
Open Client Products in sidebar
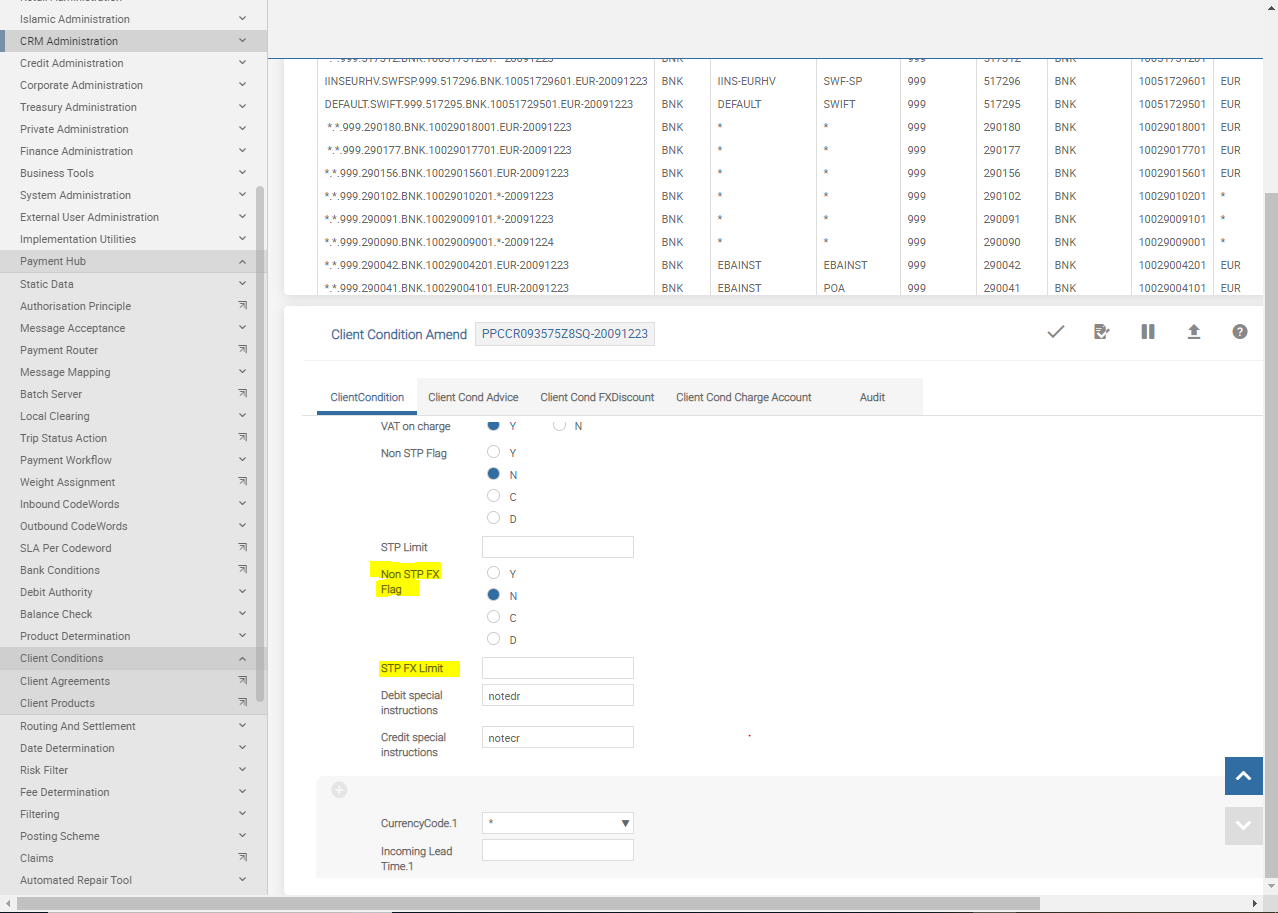[57, 703]
